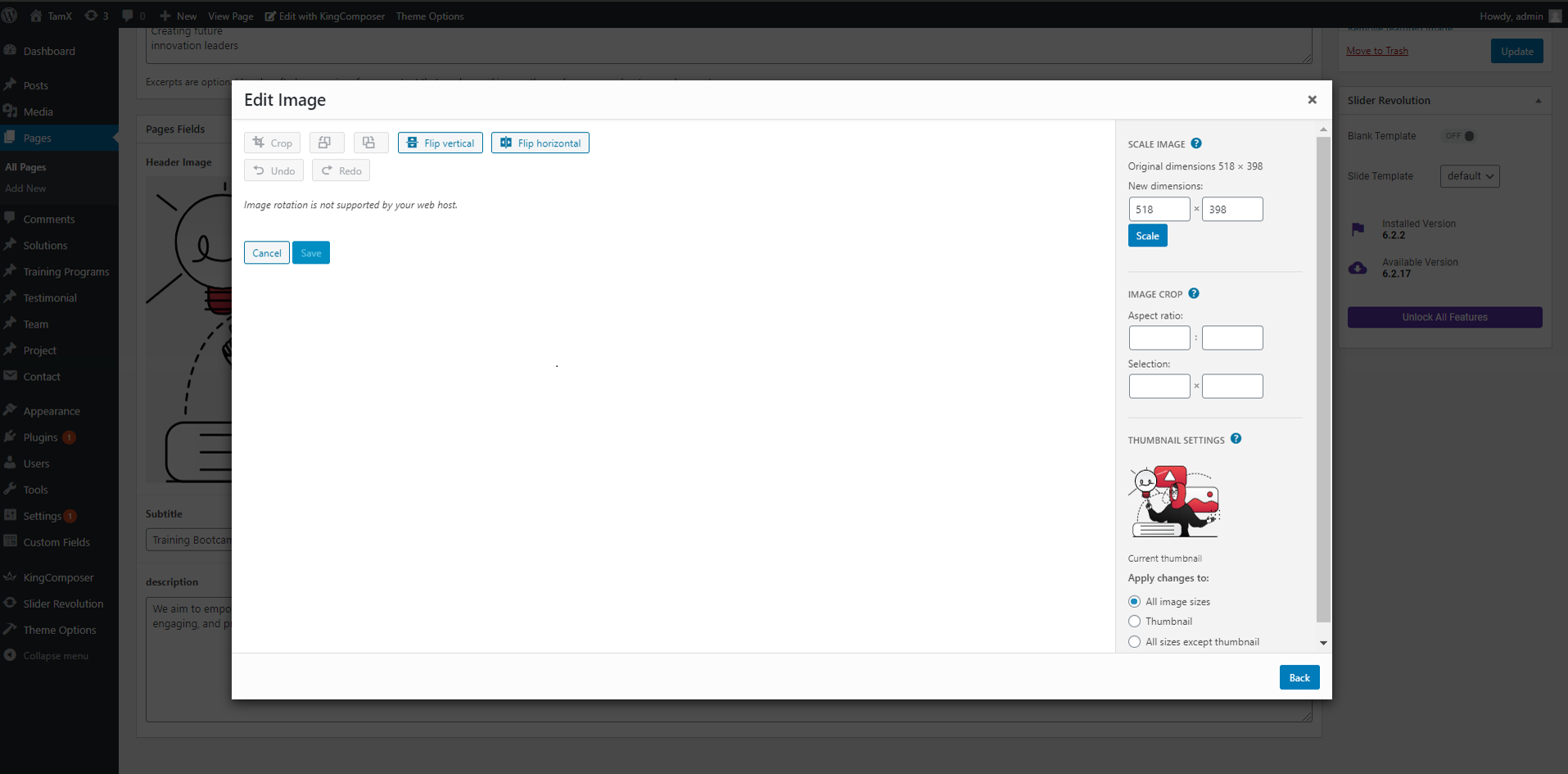Click first Aspect ratio field
1568x774 pixels.
[1159, 337]
